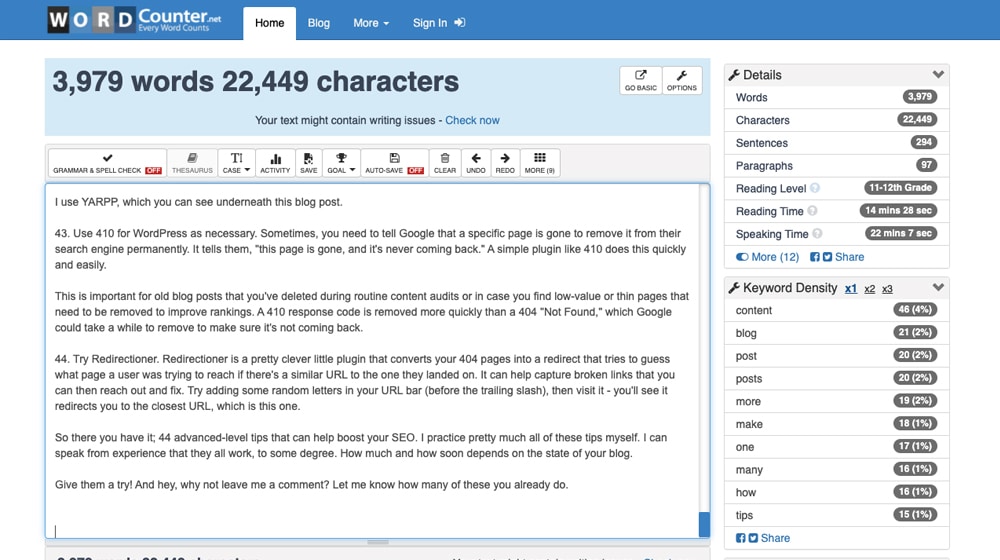
Task: Click the text editor scrollbar thumb
Action: pos(704,524)
